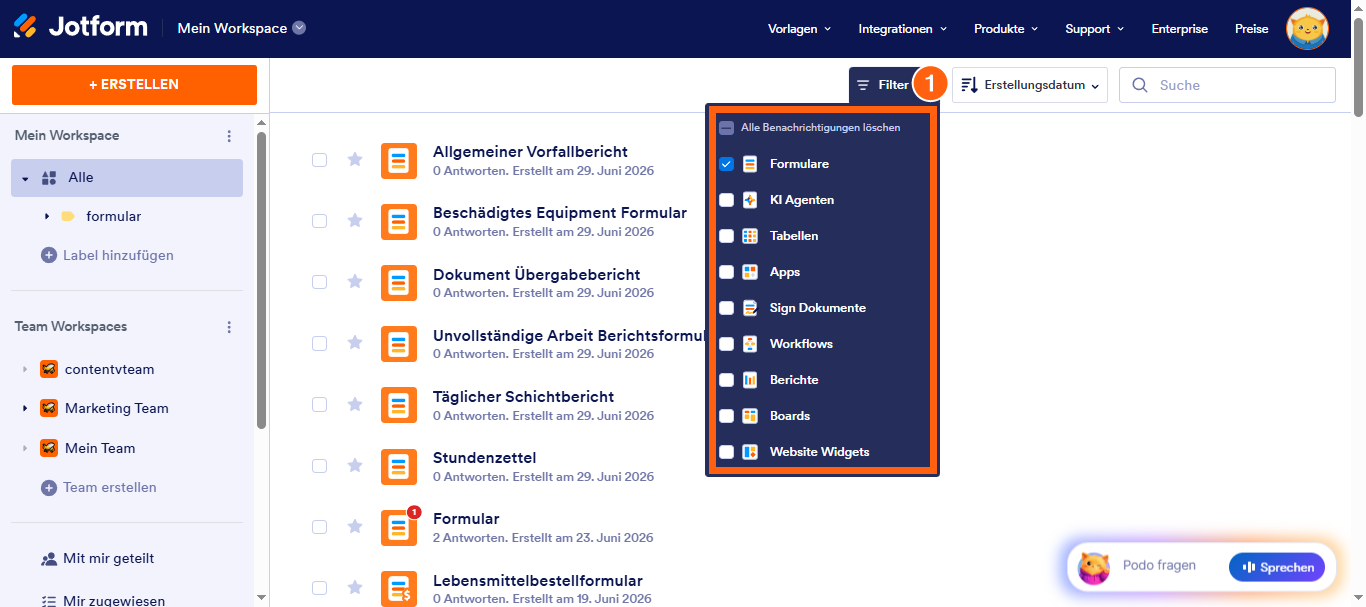Star the Stundenzettel form

point(354,465)
